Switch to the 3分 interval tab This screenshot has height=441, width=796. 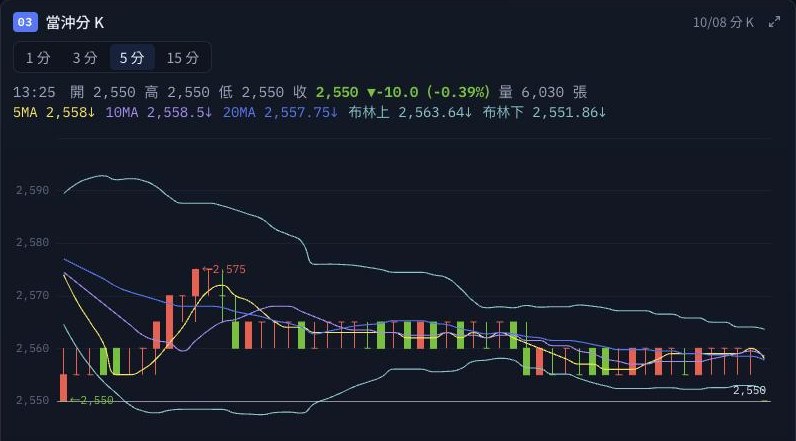point(85,58)
